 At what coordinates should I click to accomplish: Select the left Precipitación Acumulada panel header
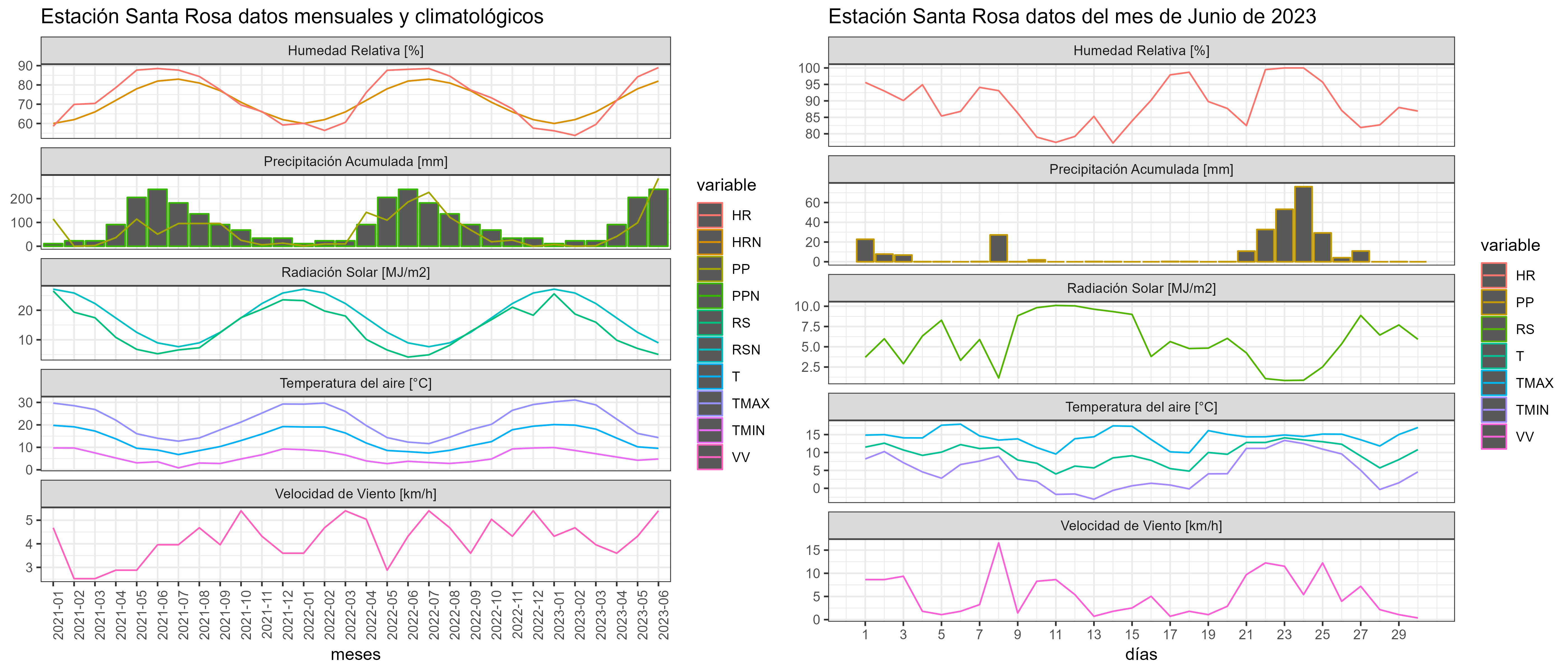(x=356, y=161)
